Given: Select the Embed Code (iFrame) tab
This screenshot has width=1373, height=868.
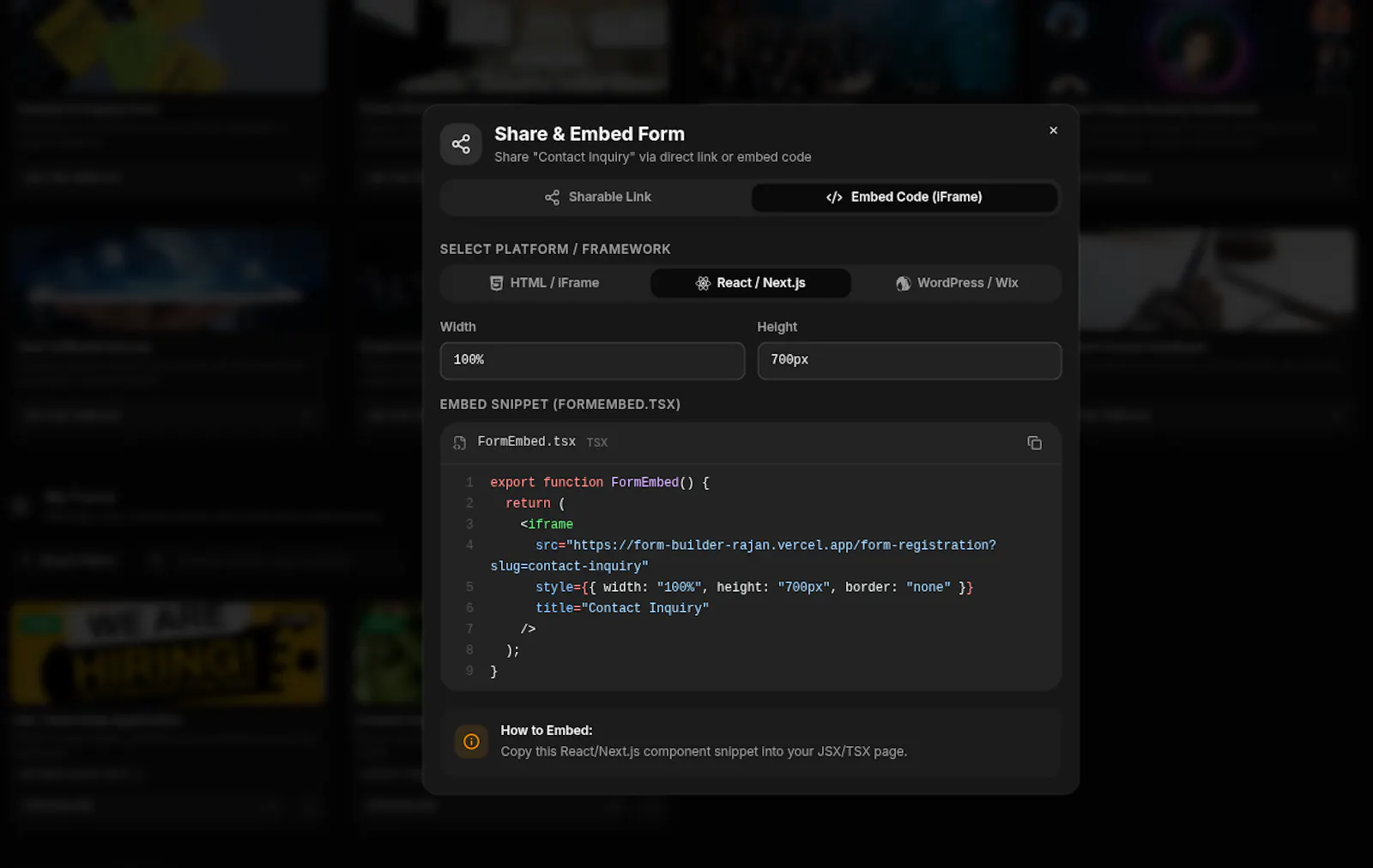Looking at the screenshot, I should 904,197.
